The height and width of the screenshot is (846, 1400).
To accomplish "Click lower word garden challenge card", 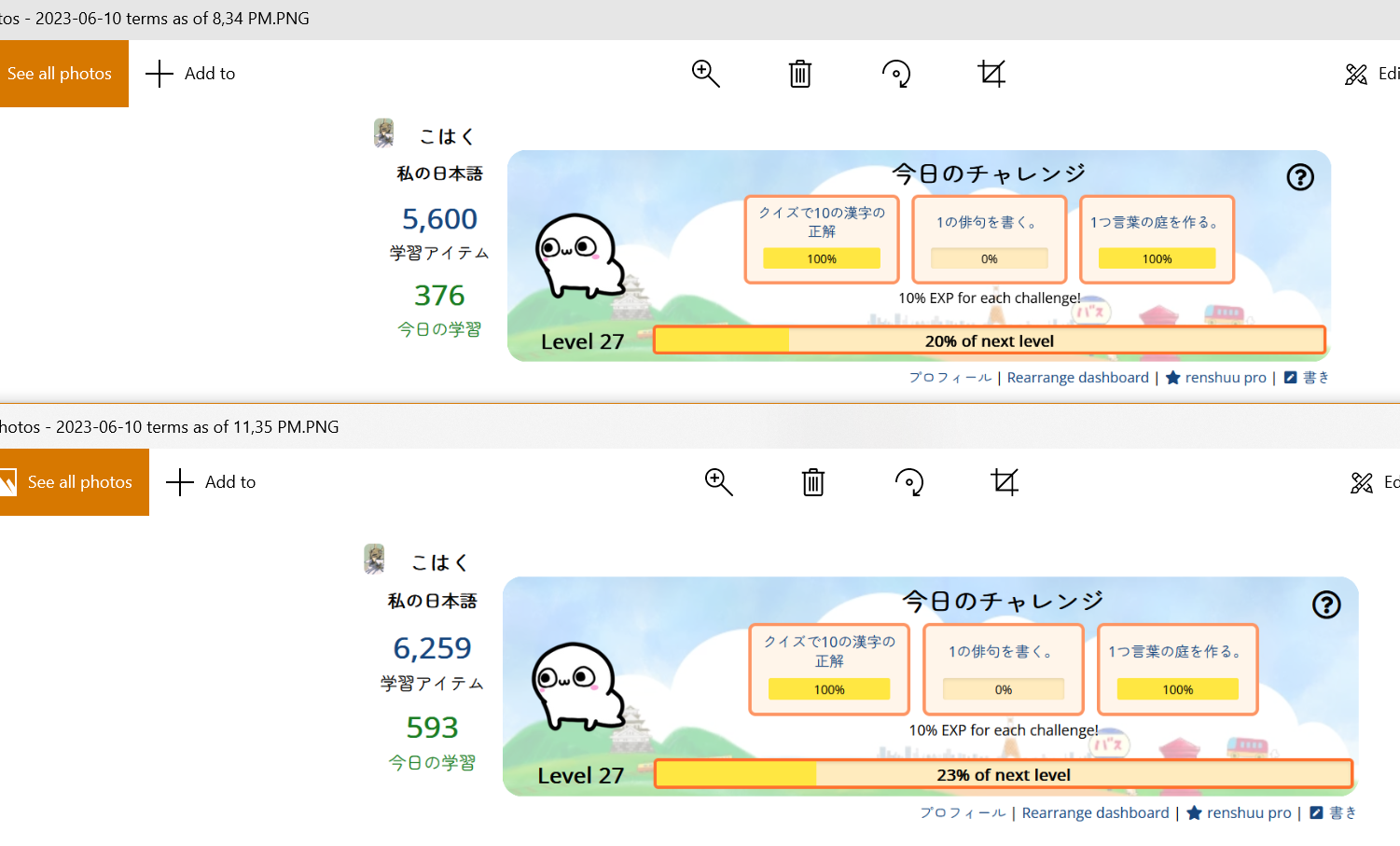I will (x=1177, y=670).
